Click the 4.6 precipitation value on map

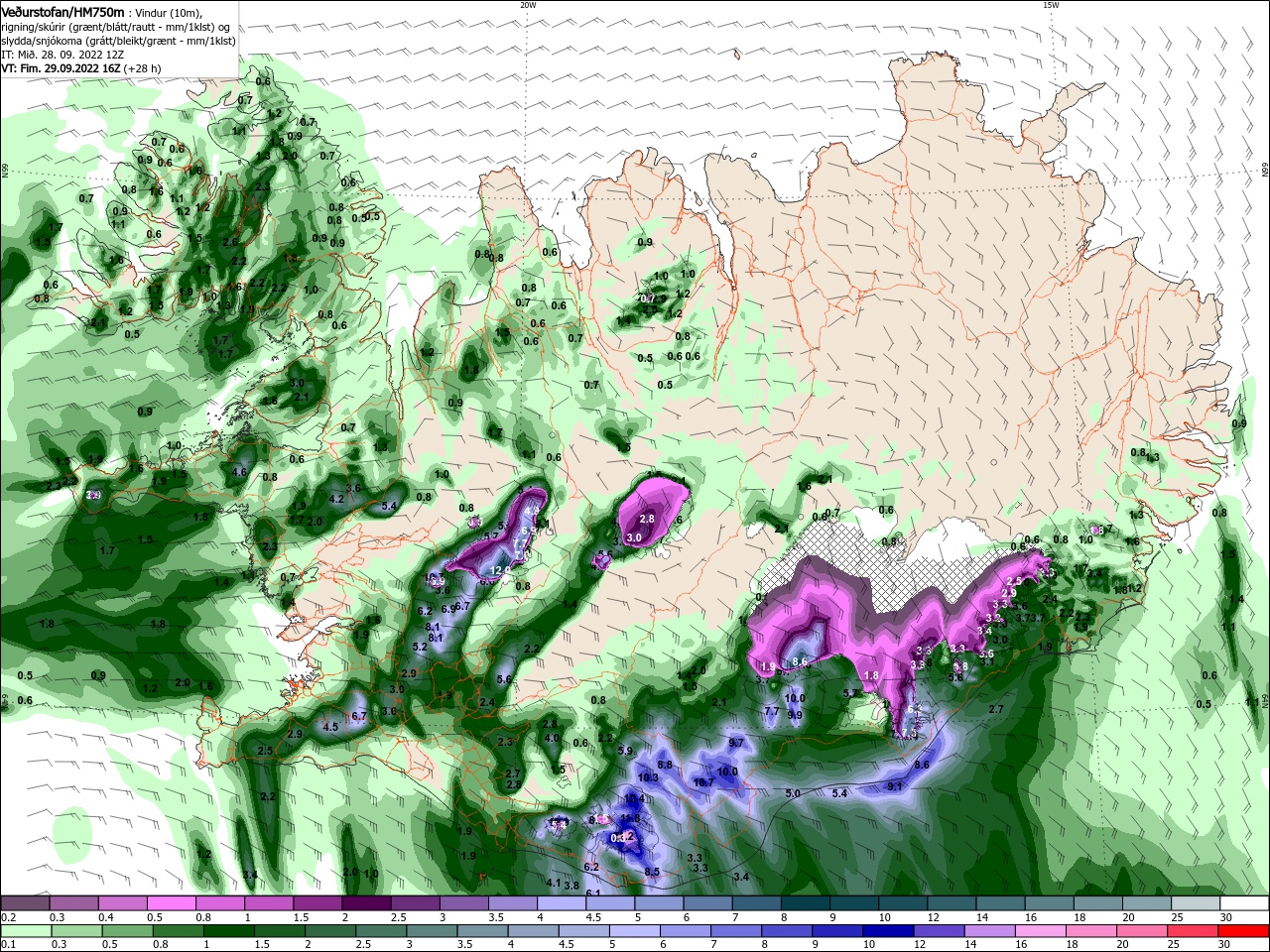click(x=239, y=472)
